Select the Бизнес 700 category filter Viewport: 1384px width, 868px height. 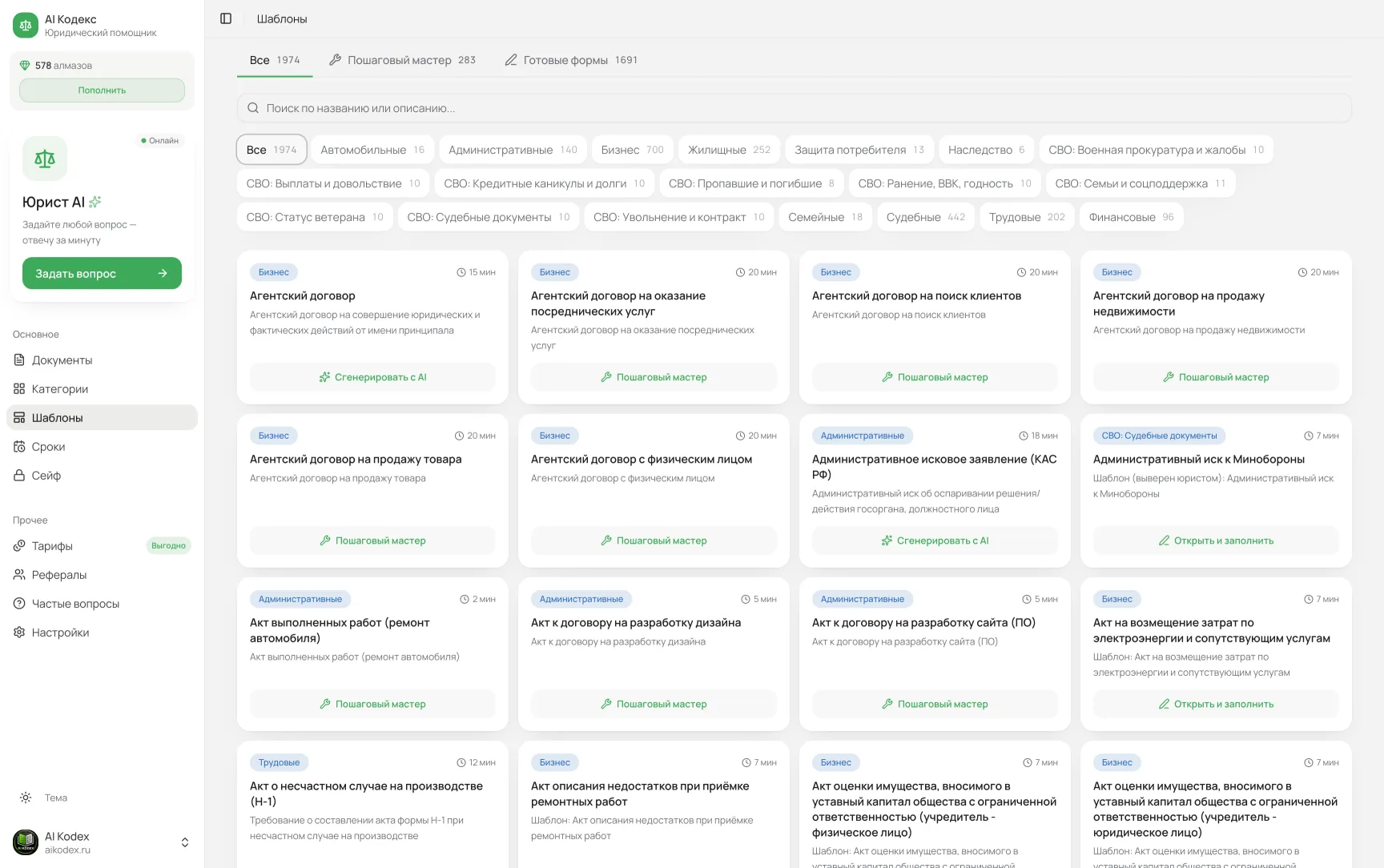tap(633, 150)
